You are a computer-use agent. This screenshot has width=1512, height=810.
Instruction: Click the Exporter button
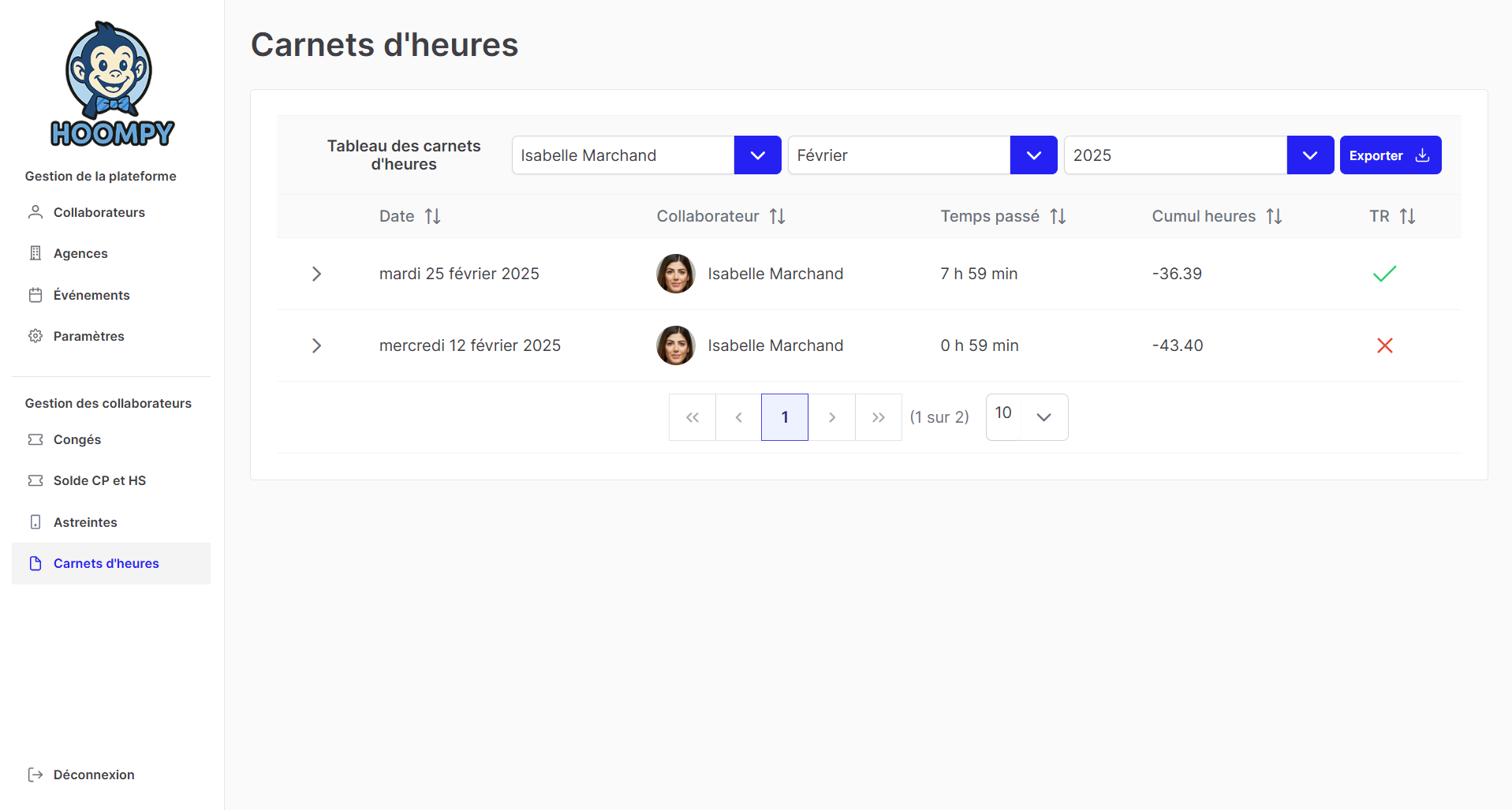1390,155
